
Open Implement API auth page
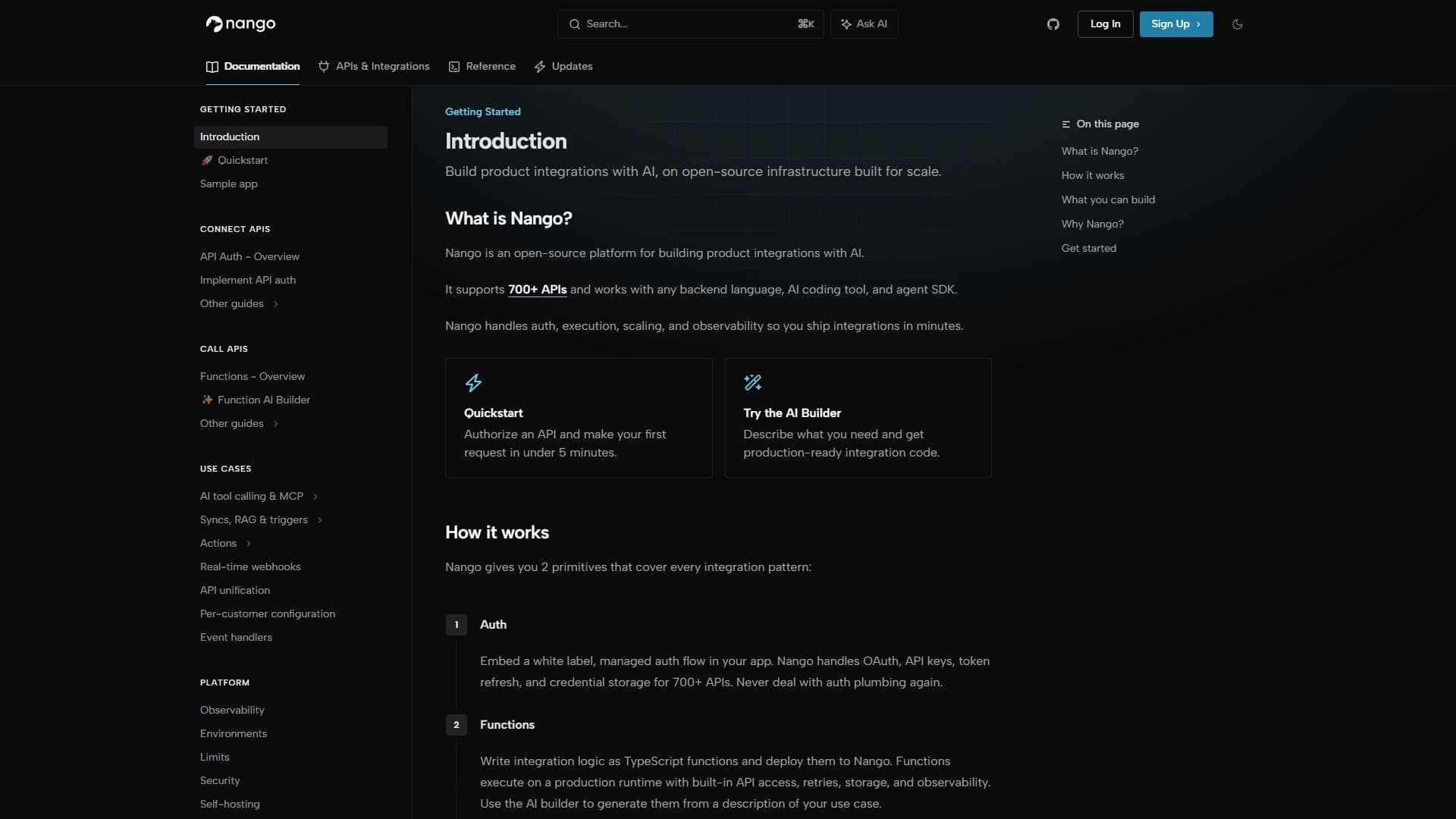(248, 280)
